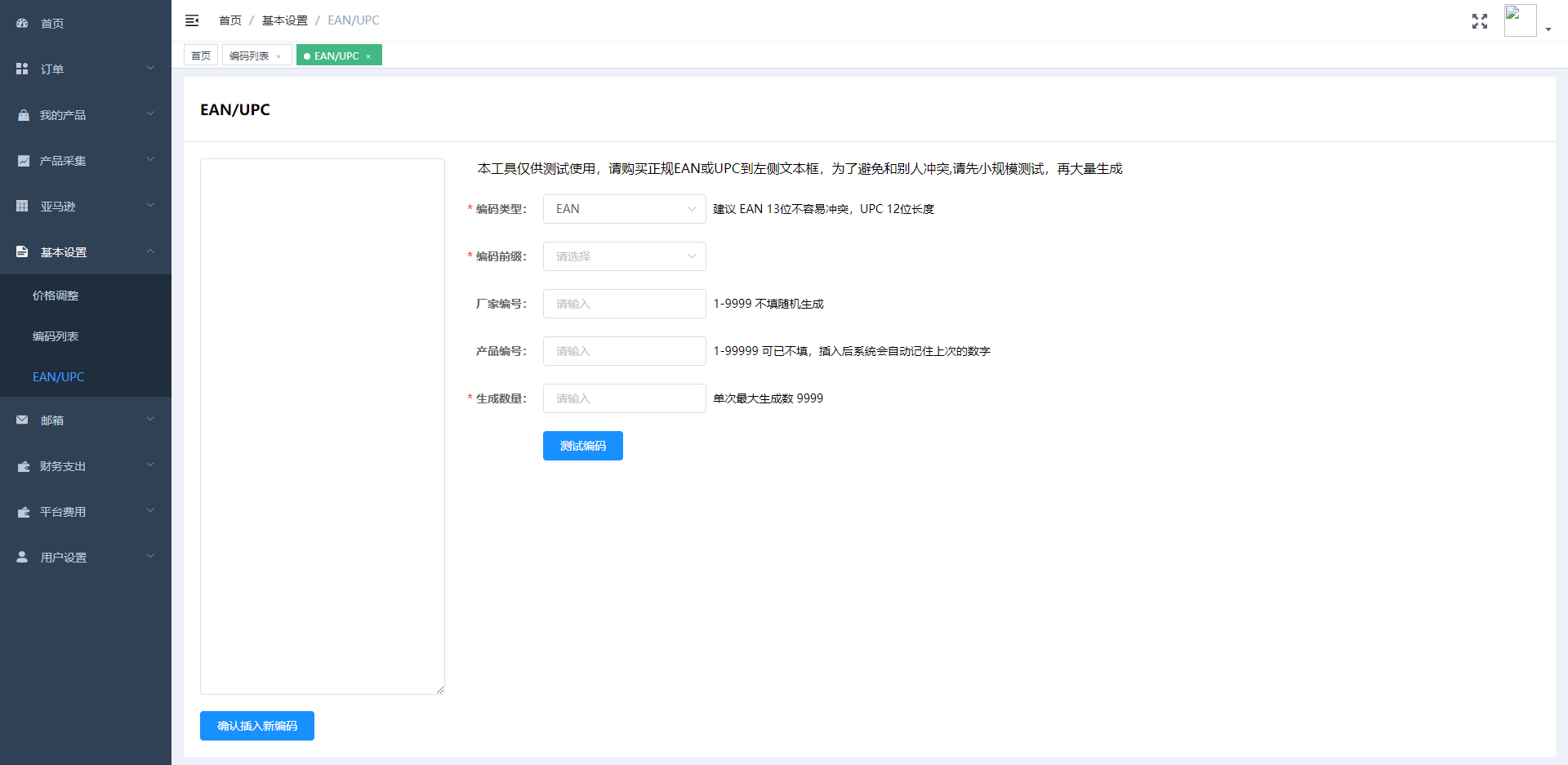The image size is (1568, 765).
Task: Expand the 订单 sidebar menu
Action: [x=86, y=69]
